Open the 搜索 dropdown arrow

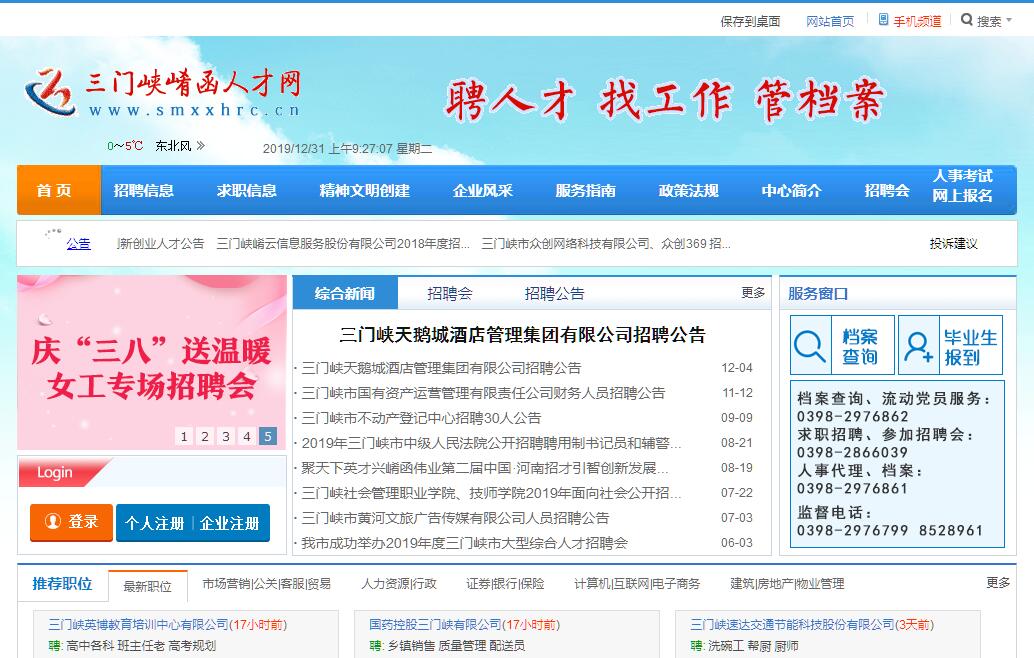(1009, 21)
